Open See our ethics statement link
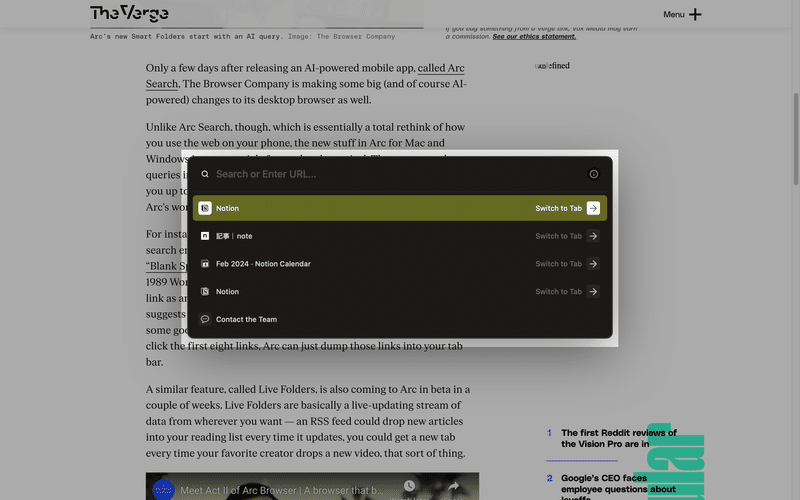The height and width of the screenshot is (500, 800). pyautogui.click(x=534, y=36)
